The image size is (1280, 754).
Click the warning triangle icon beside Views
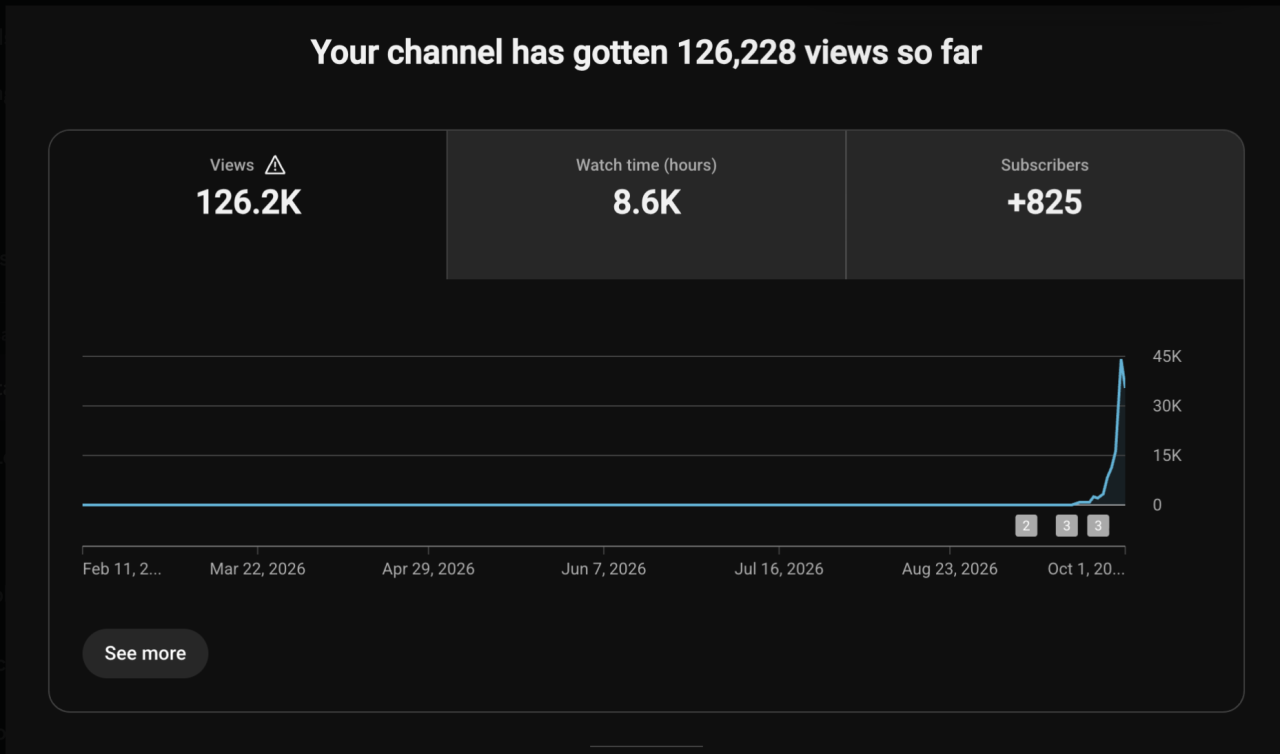[x=275, y=165]
